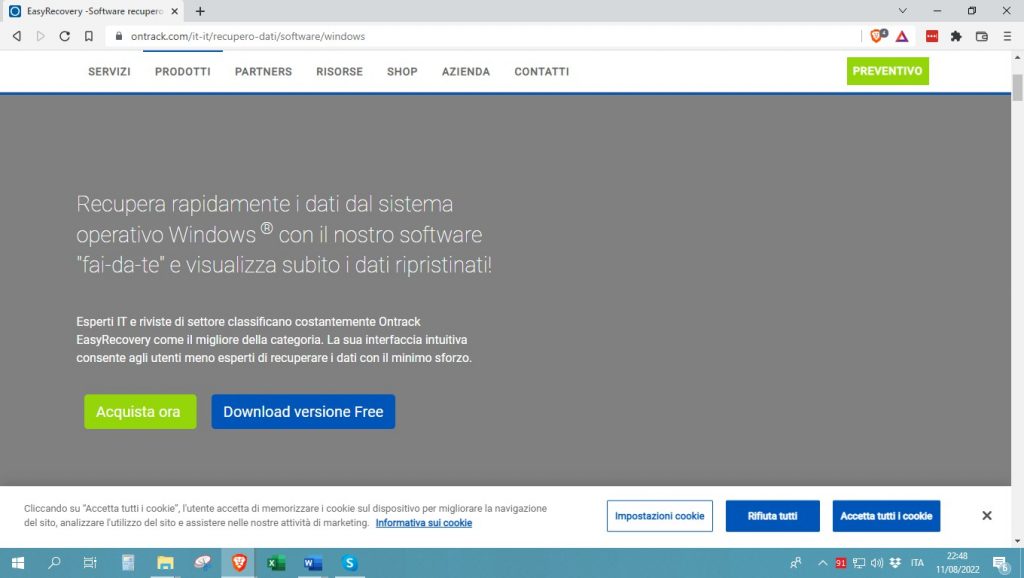Open the Informativa sui cookie link
The image size is (1024, 578).
click(423, 523)
